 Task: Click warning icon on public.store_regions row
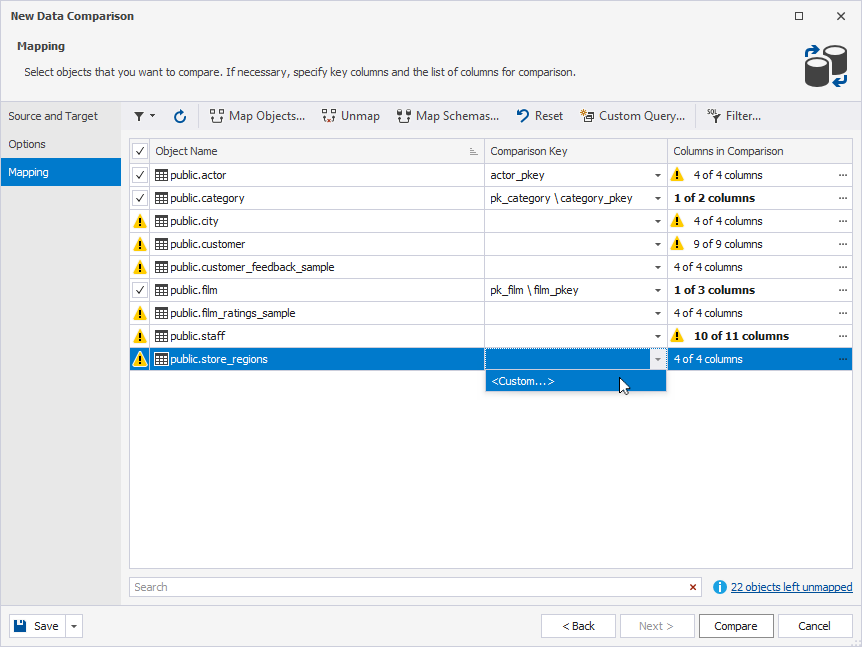(x=140, y=359)
